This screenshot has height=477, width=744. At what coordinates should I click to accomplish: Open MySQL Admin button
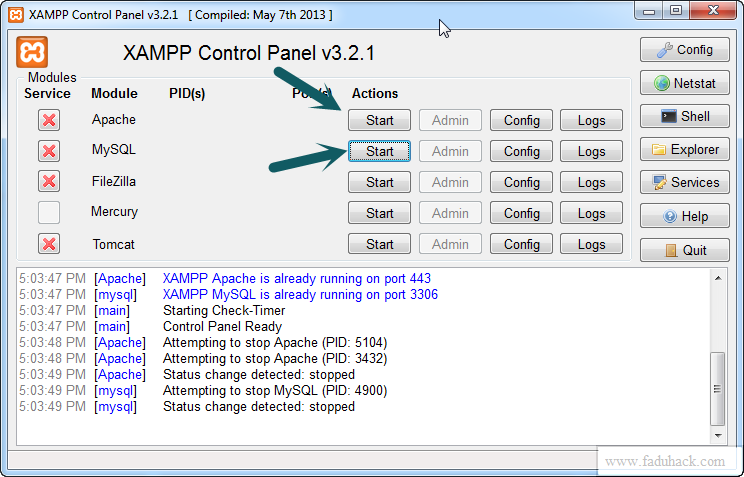(450, 151)
